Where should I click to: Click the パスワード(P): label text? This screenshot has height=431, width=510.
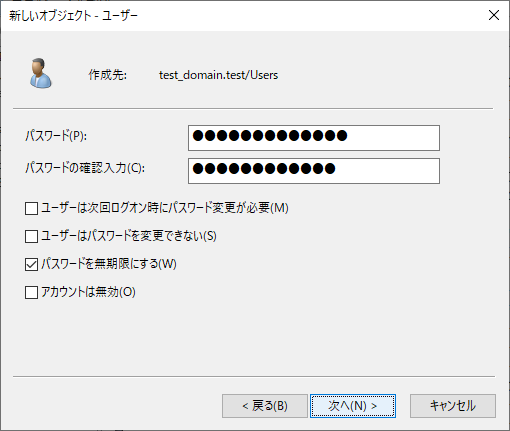point(56,136)
